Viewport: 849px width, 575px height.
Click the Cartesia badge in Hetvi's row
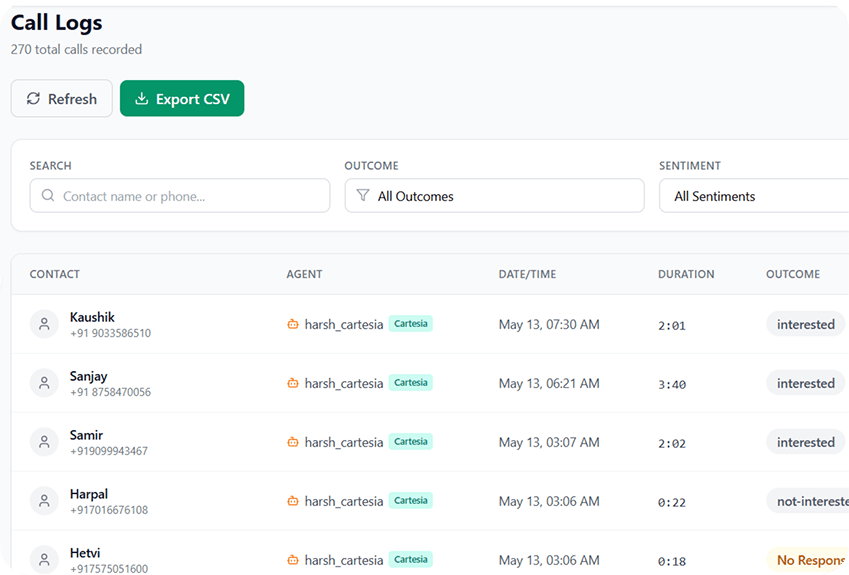click(410, 559)
